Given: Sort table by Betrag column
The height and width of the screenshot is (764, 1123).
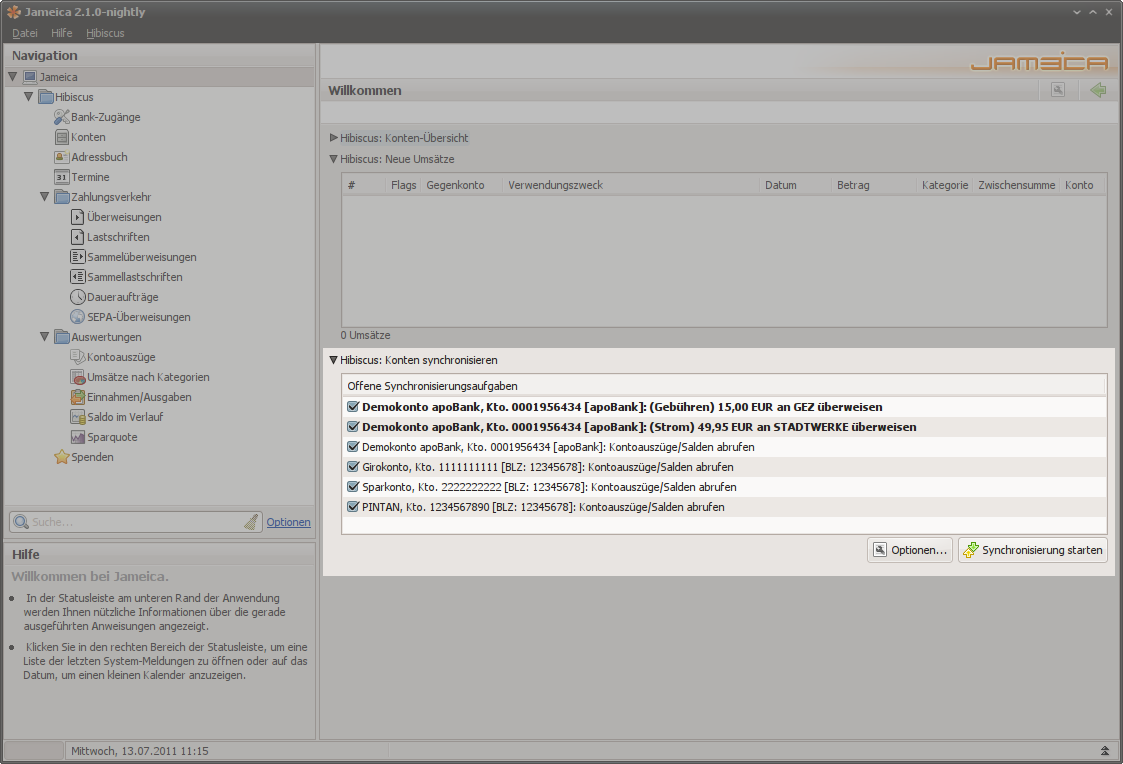Looking at the screenshot, I should click(874, 185).
